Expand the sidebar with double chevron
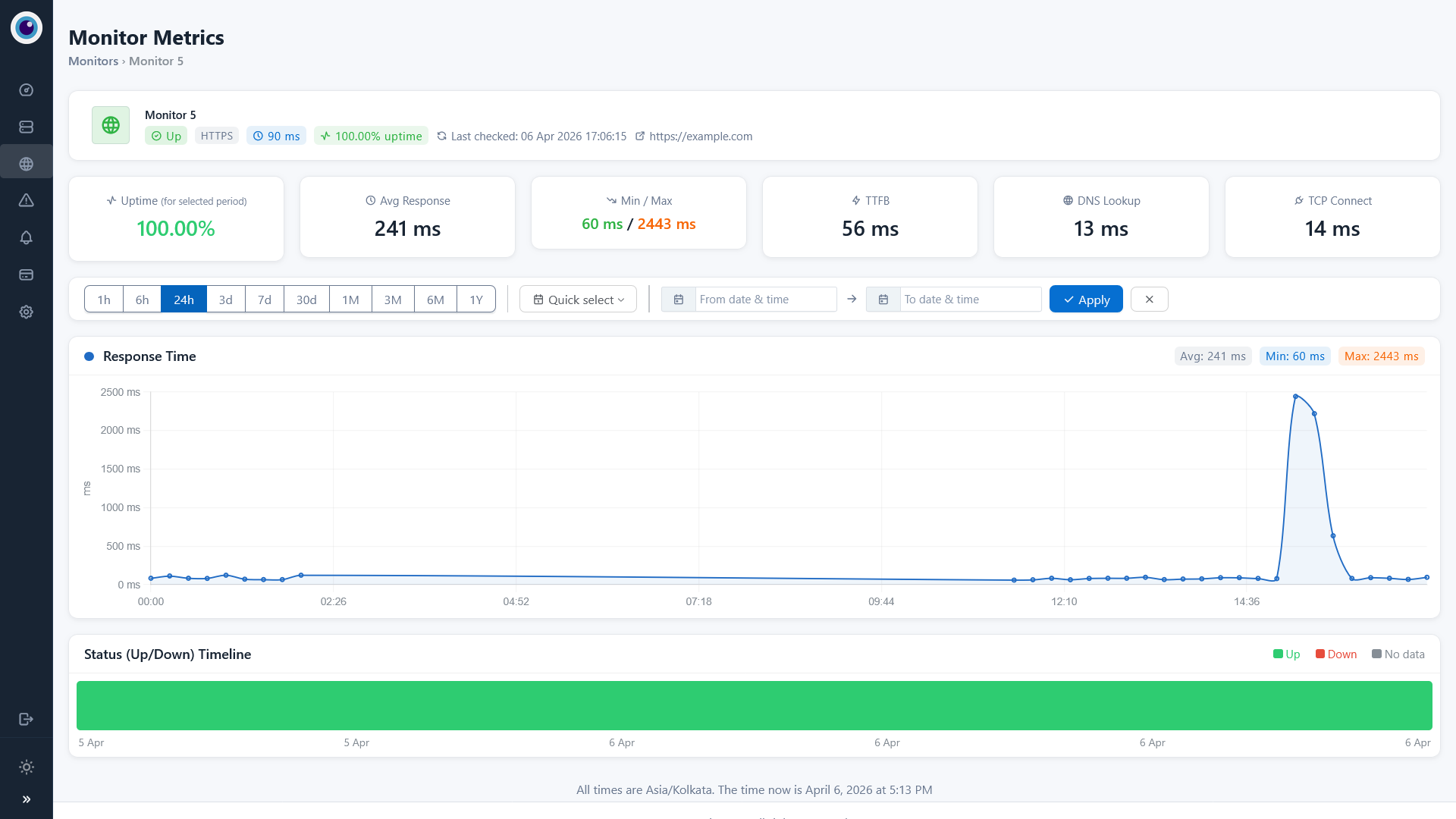The height and width of the screenshot is (819, 1456). point(26,799)
